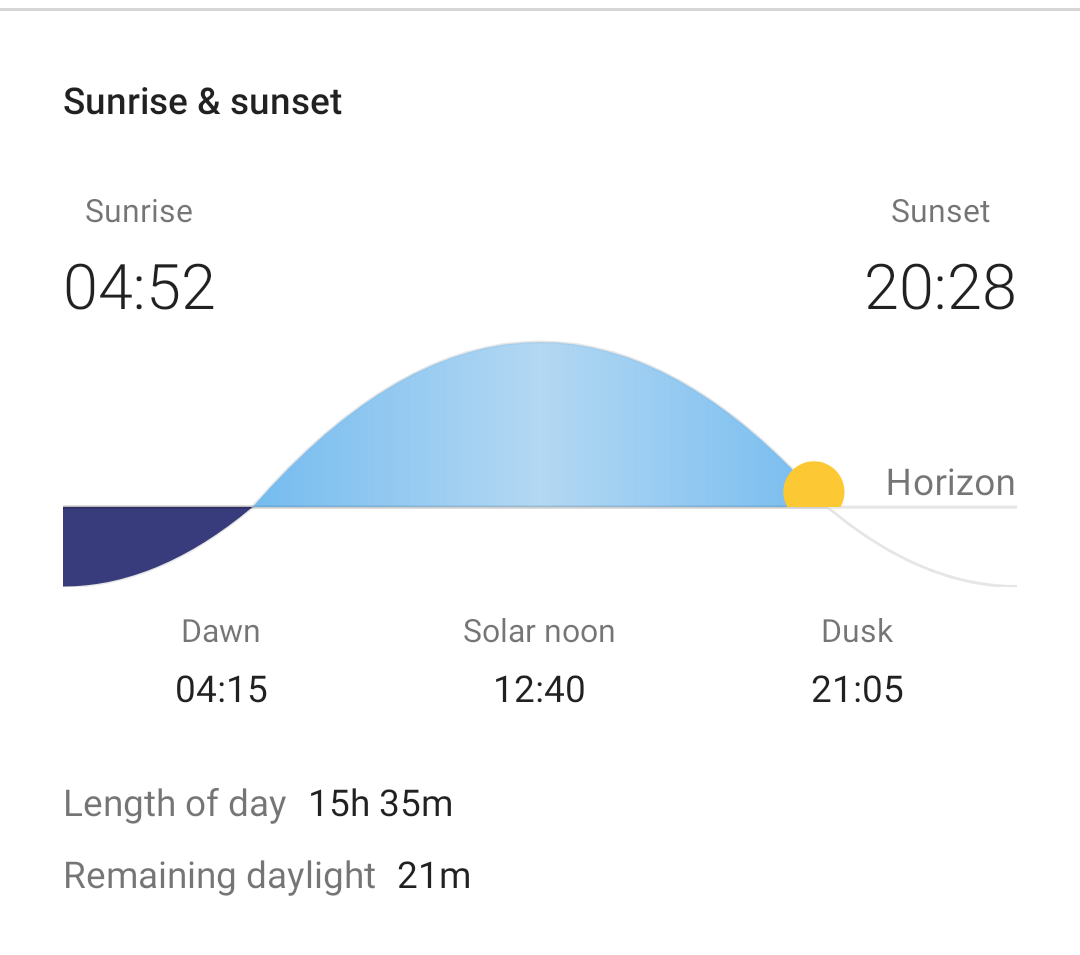Click the yellow sun icon on horizon
This screenshot has height=955, width=1080.
pos(813,485)
